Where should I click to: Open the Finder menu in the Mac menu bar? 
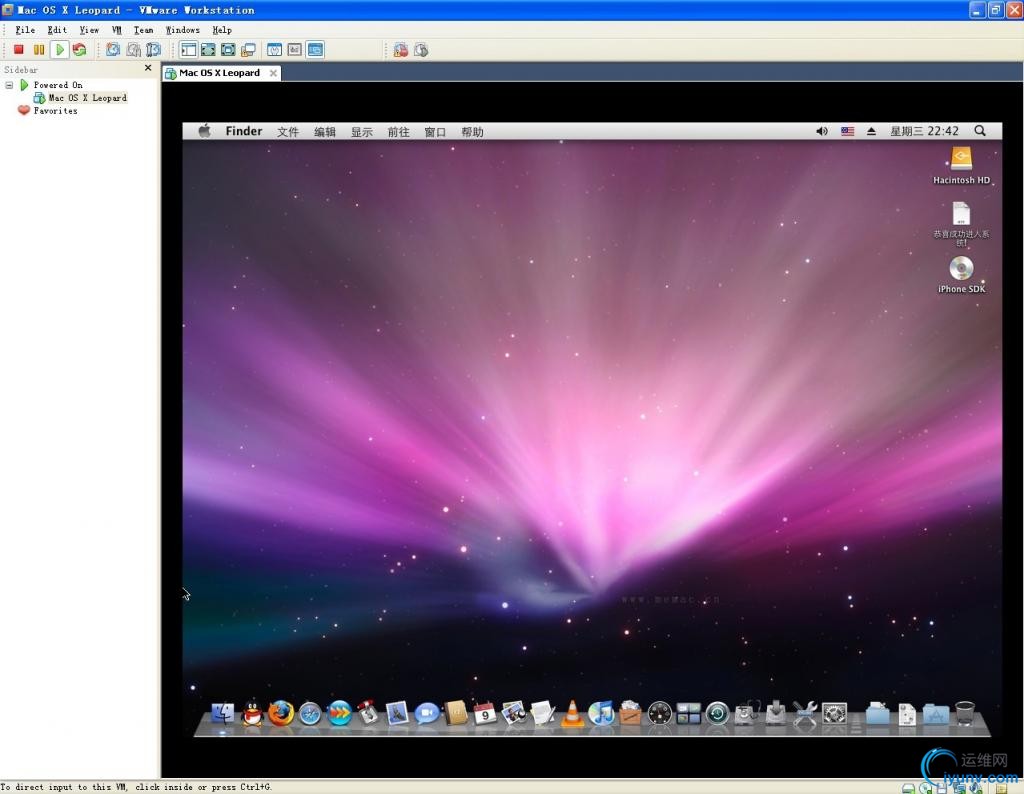click(x=244, y=131)
